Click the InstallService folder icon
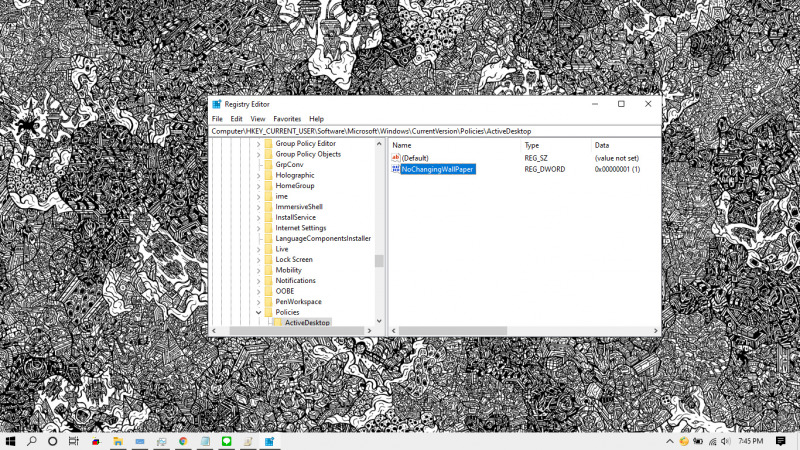The image size is (800, 450). [268, 217]
